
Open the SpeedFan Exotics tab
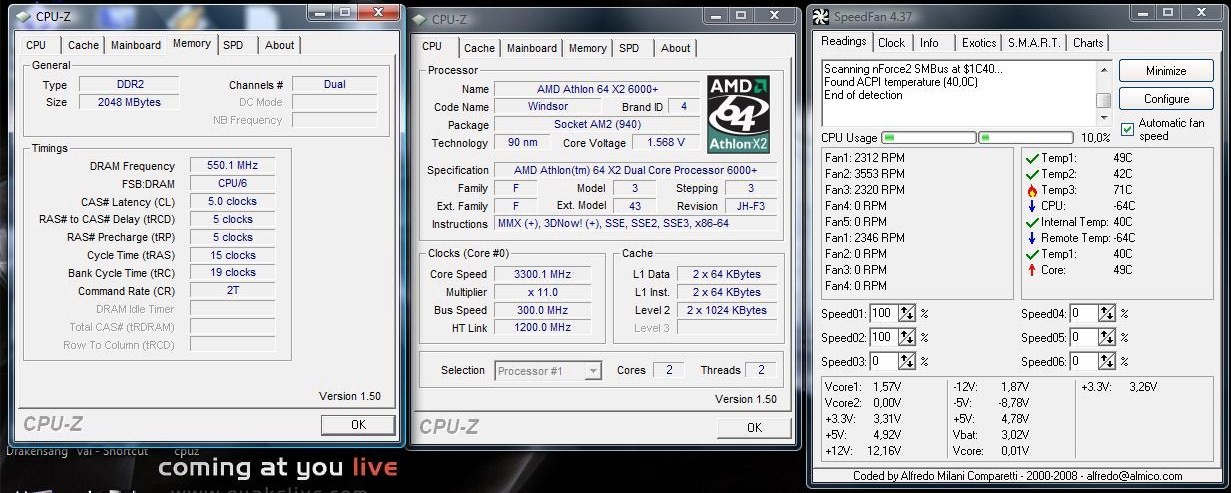(979, 43)
